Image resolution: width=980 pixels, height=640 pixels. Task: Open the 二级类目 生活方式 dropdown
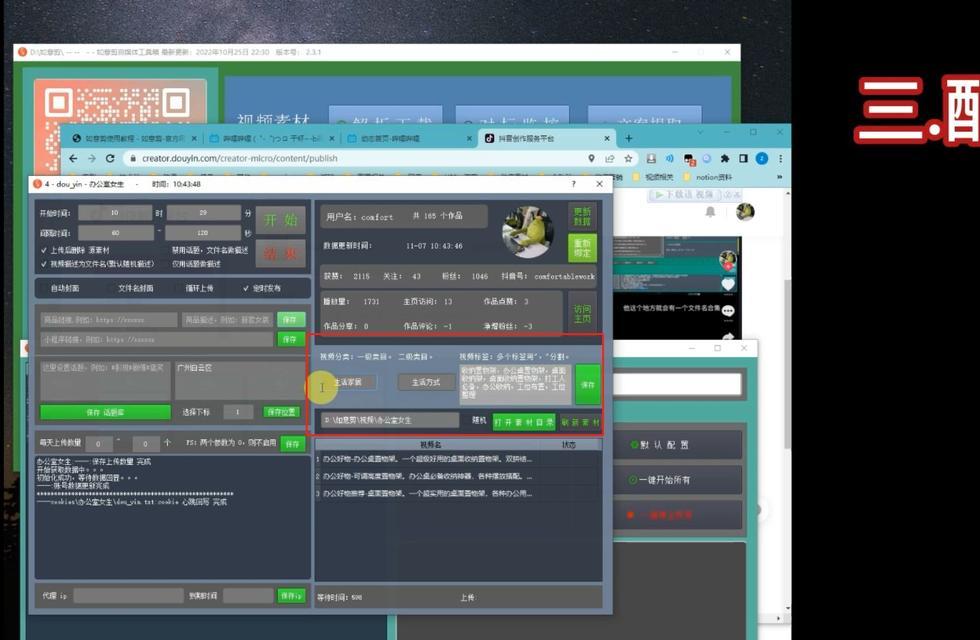pyautogui.click(x=426, y=382)
